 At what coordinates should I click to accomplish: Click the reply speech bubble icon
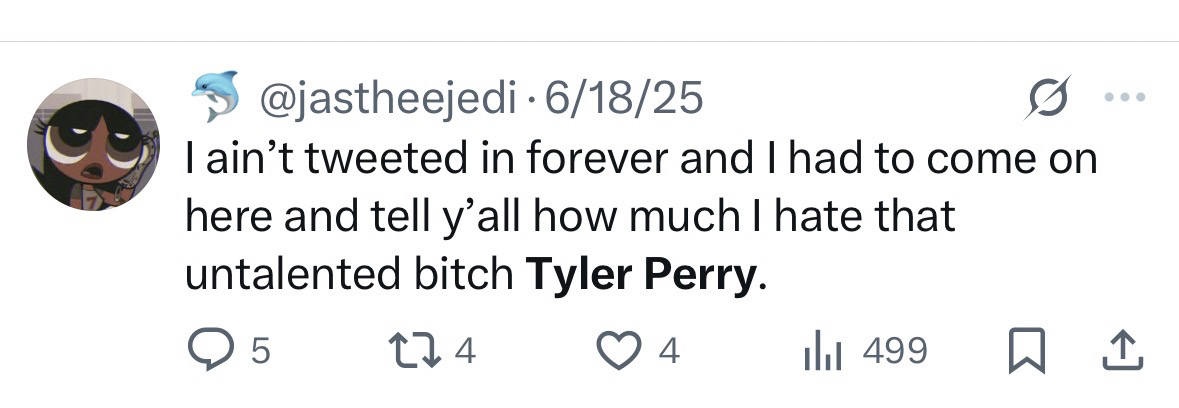point(212,351)
